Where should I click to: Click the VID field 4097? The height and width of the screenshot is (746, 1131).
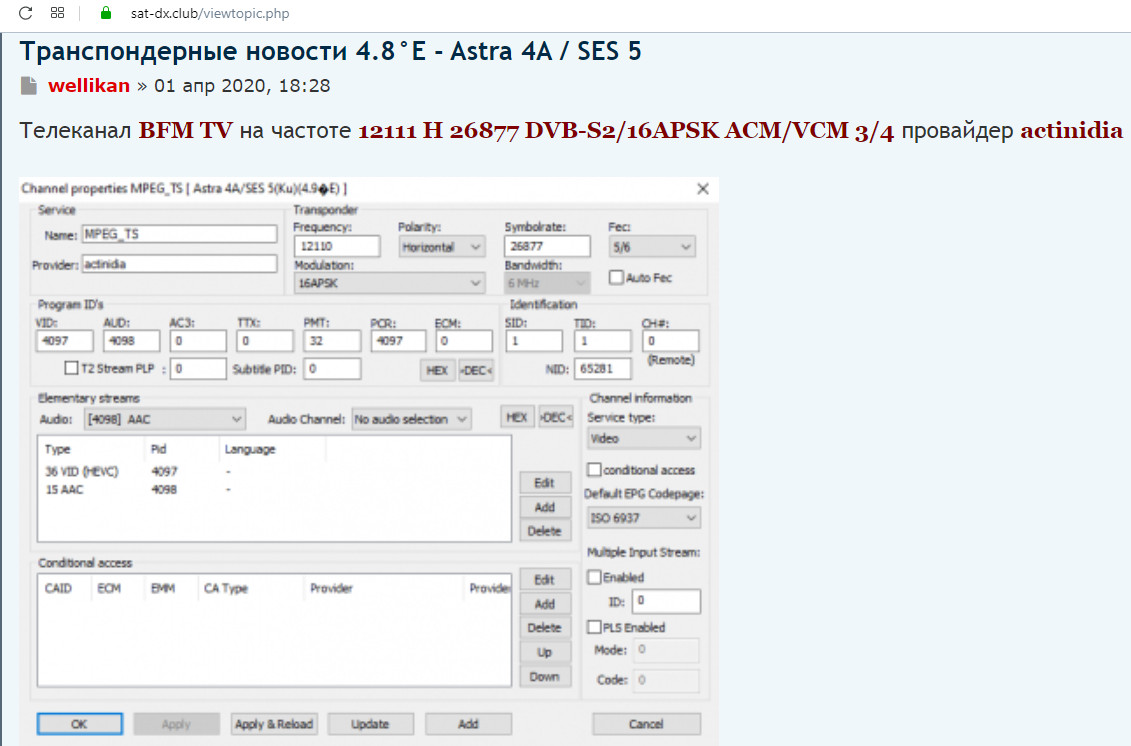point(64,341)
